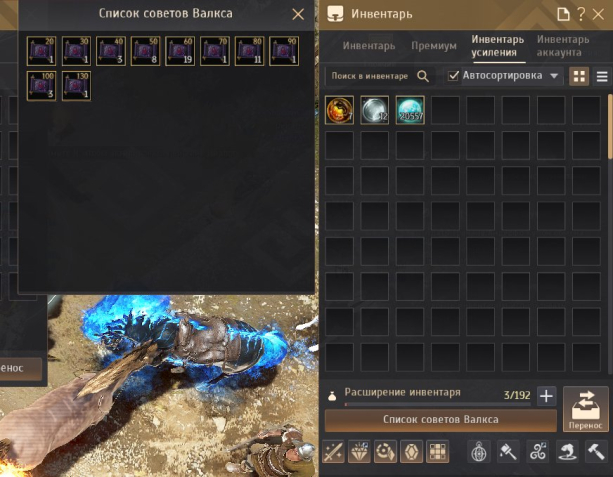Click the sparkling diamond icon

[359, 452]
